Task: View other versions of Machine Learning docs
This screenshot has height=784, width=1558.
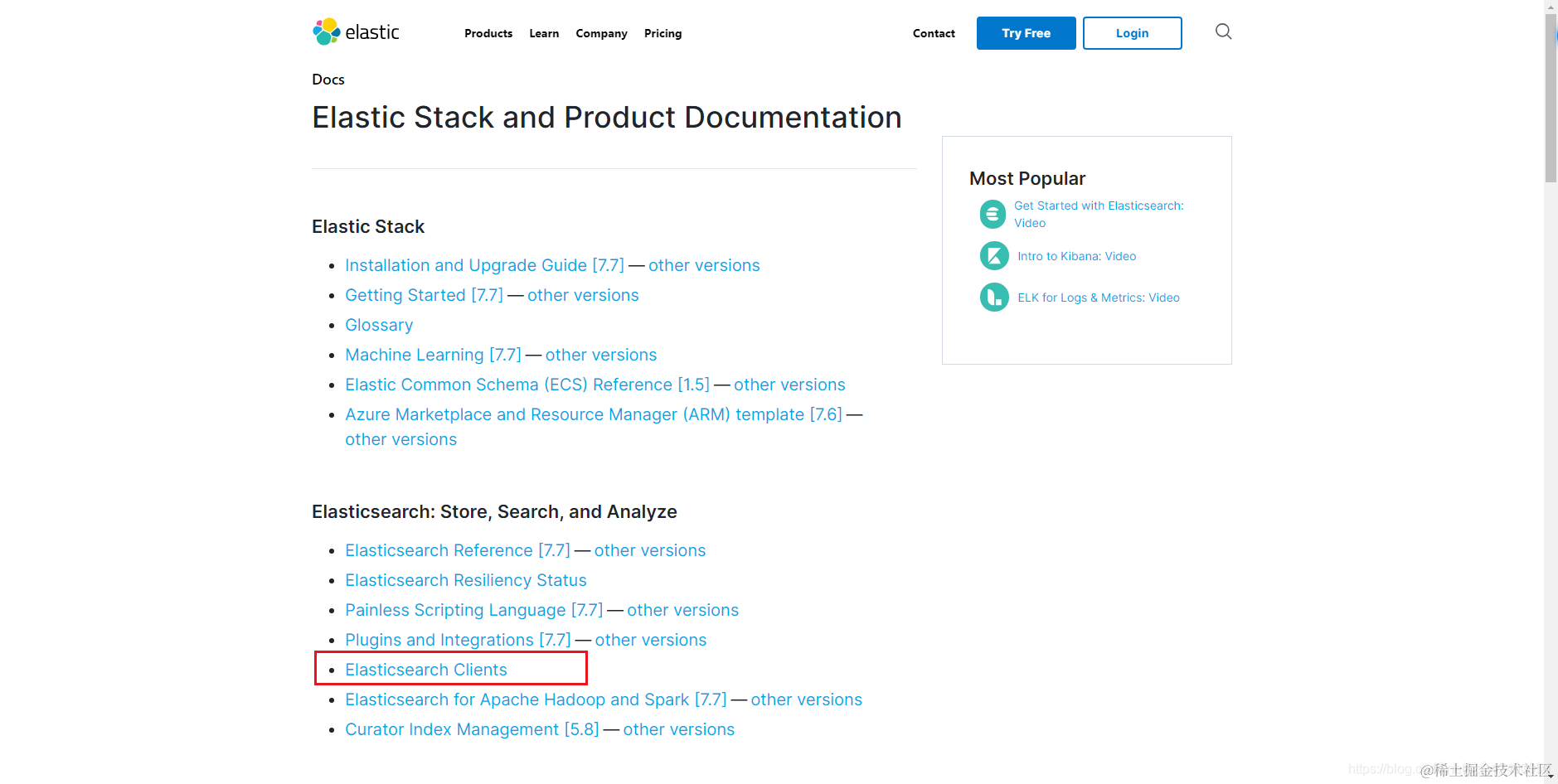Action: (601, 355)
